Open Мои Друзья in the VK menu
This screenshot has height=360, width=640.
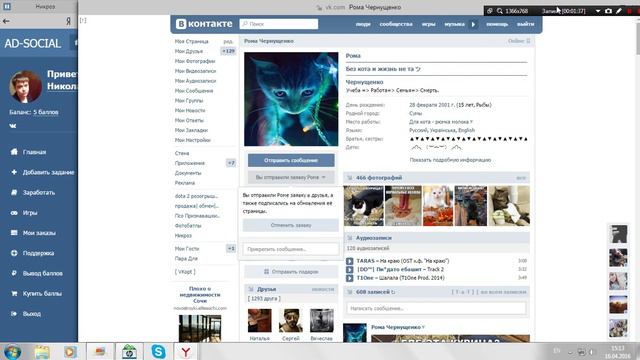click(x=189, y=51)
